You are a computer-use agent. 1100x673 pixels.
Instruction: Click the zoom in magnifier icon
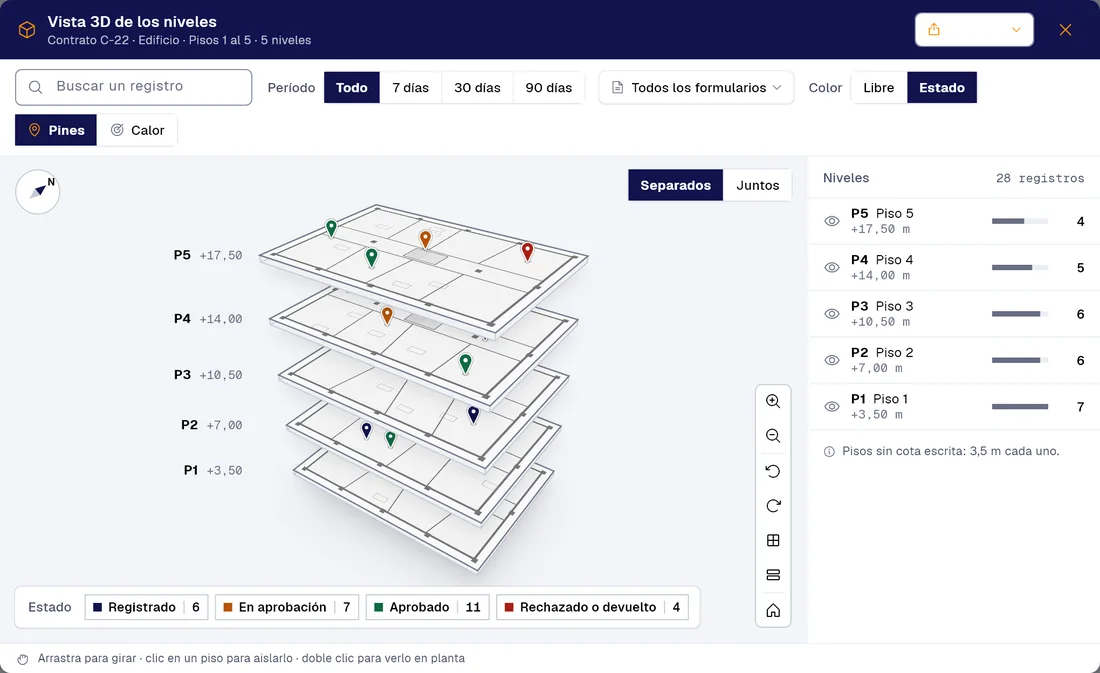click(773, 401)
